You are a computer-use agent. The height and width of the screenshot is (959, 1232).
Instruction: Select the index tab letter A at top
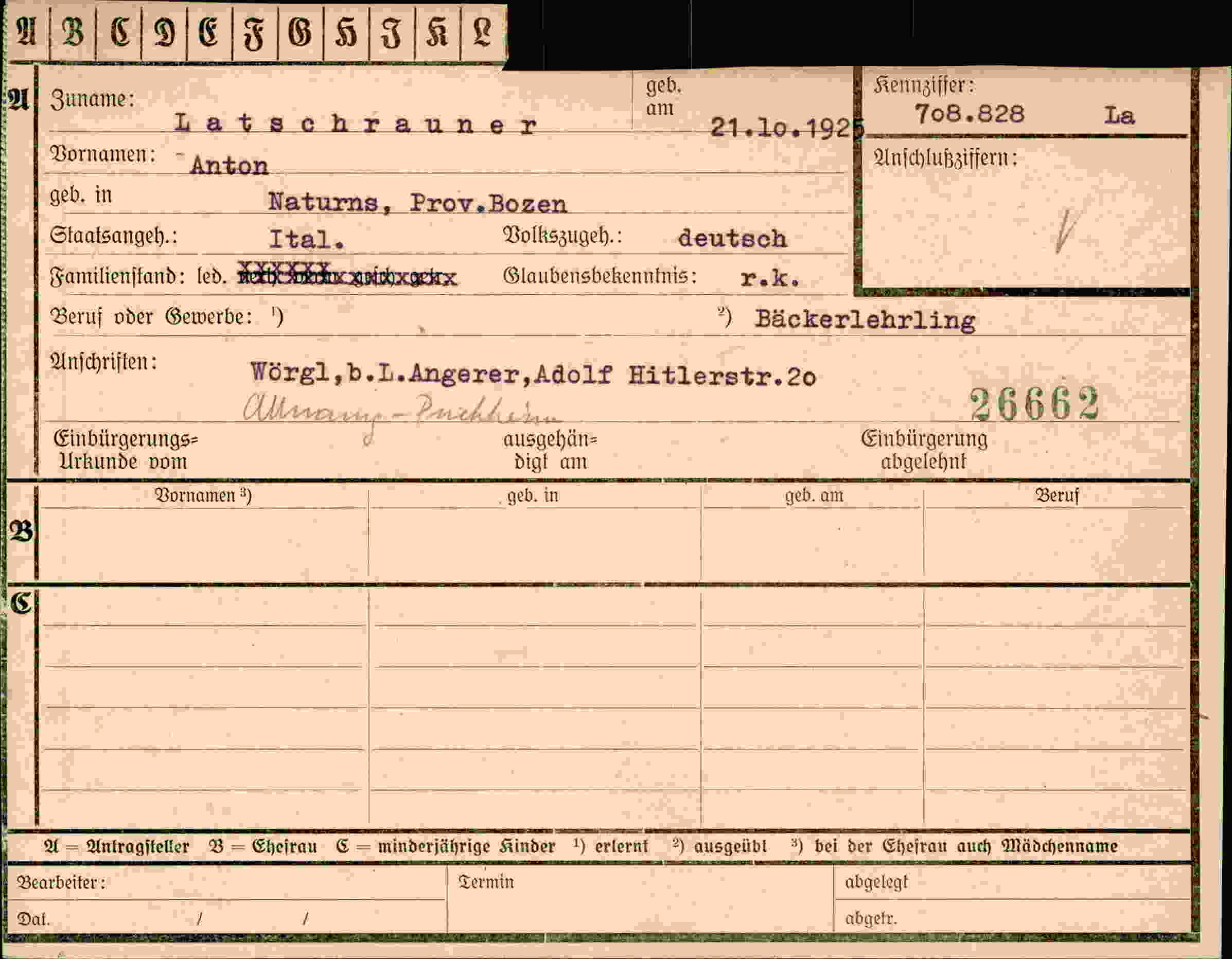[27, 32]
